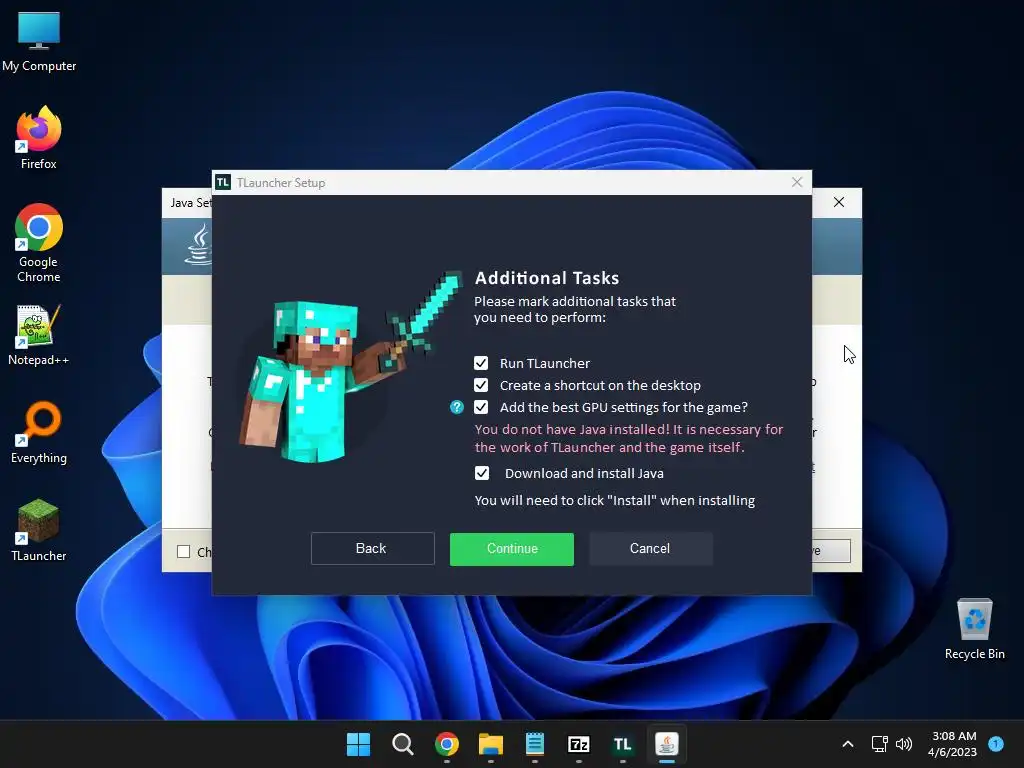Close the Java Setup window
1024x768 pixels.
point(839,202)
